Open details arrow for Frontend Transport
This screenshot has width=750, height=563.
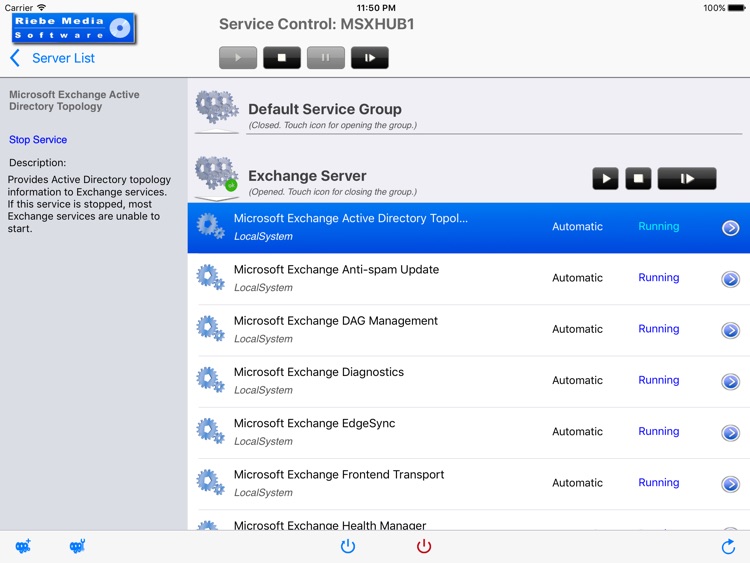730,484
